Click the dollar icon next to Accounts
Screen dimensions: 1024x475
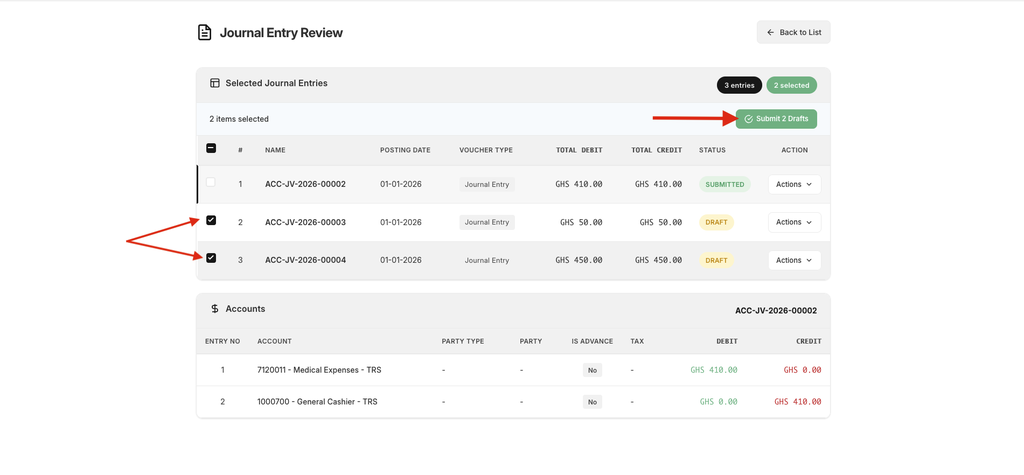(214, 309)
